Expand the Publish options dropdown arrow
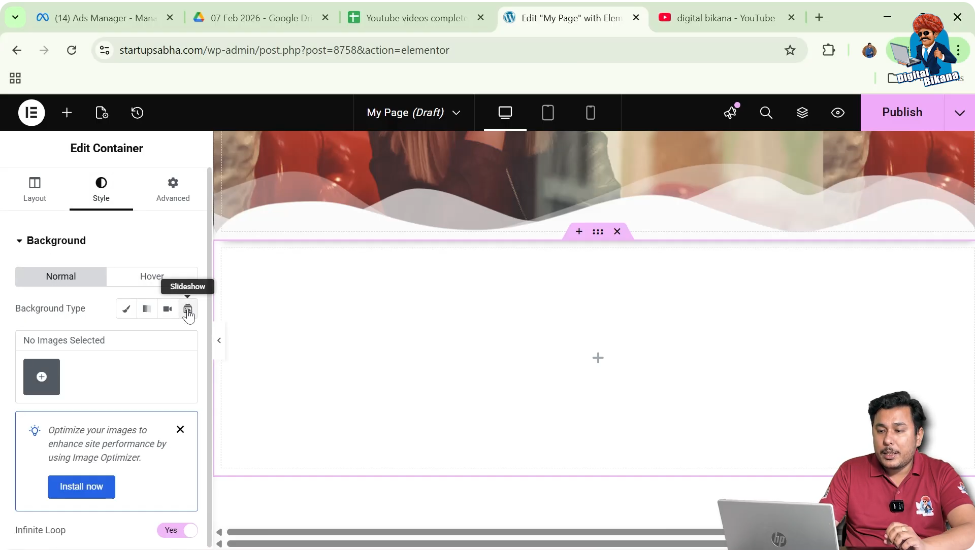Viewport: 978px width, 555px height. 960,113
